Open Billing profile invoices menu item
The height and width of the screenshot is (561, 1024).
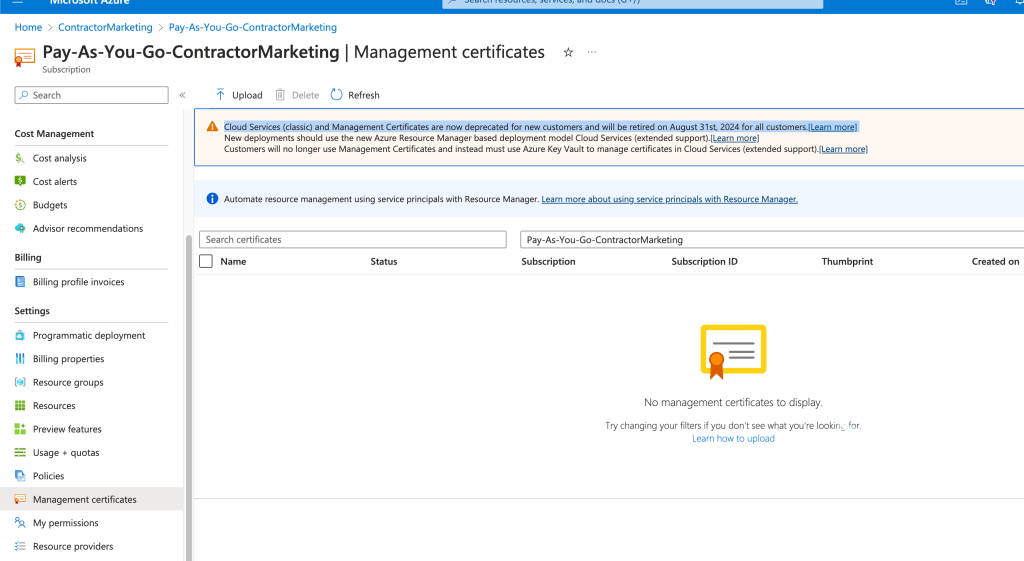78,282
